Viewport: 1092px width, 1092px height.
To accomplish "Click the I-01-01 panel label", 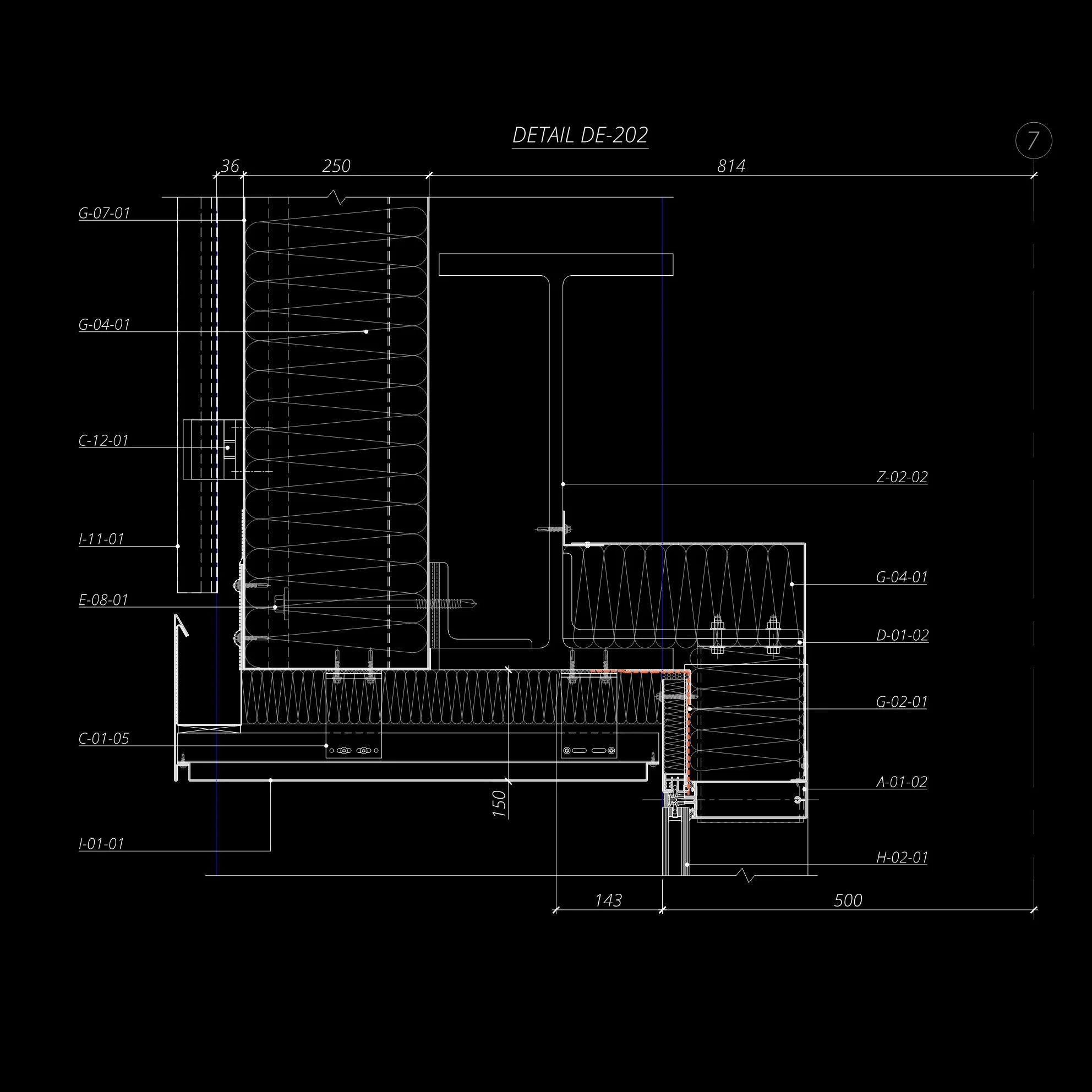I will point(102,843).
